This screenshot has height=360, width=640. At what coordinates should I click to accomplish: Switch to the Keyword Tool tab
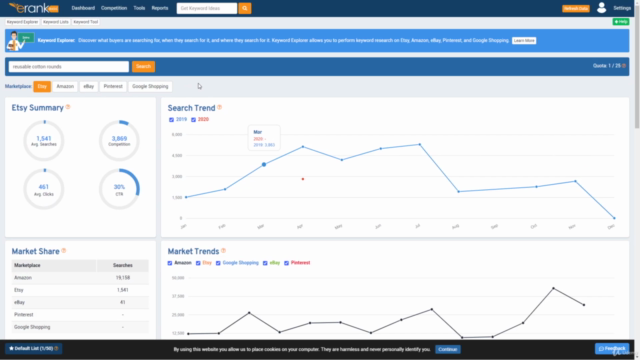(86, 22)
